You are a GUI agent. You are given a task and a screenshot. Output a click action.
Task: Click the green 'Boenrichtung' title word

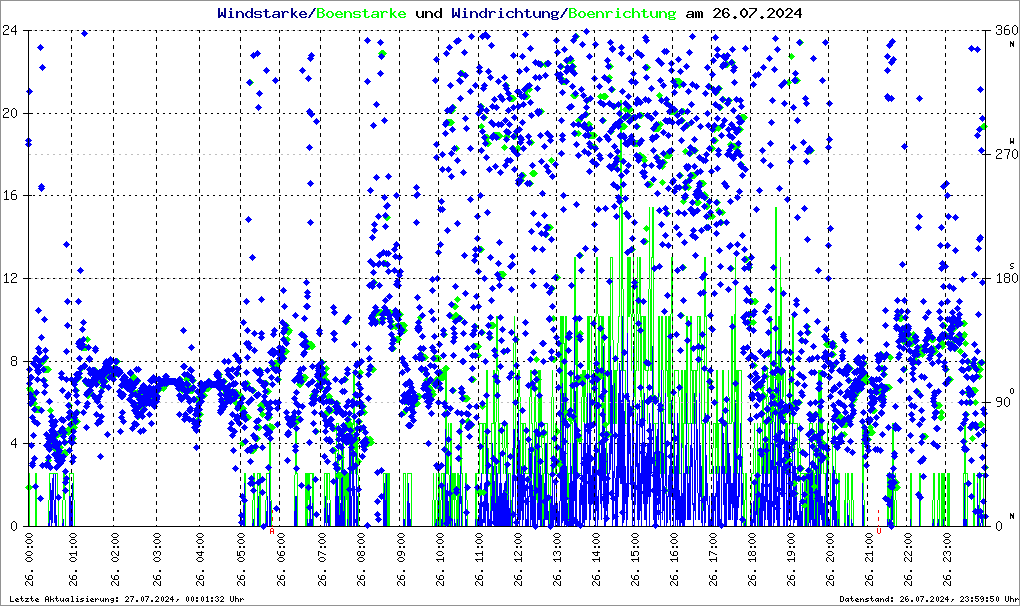623,13
